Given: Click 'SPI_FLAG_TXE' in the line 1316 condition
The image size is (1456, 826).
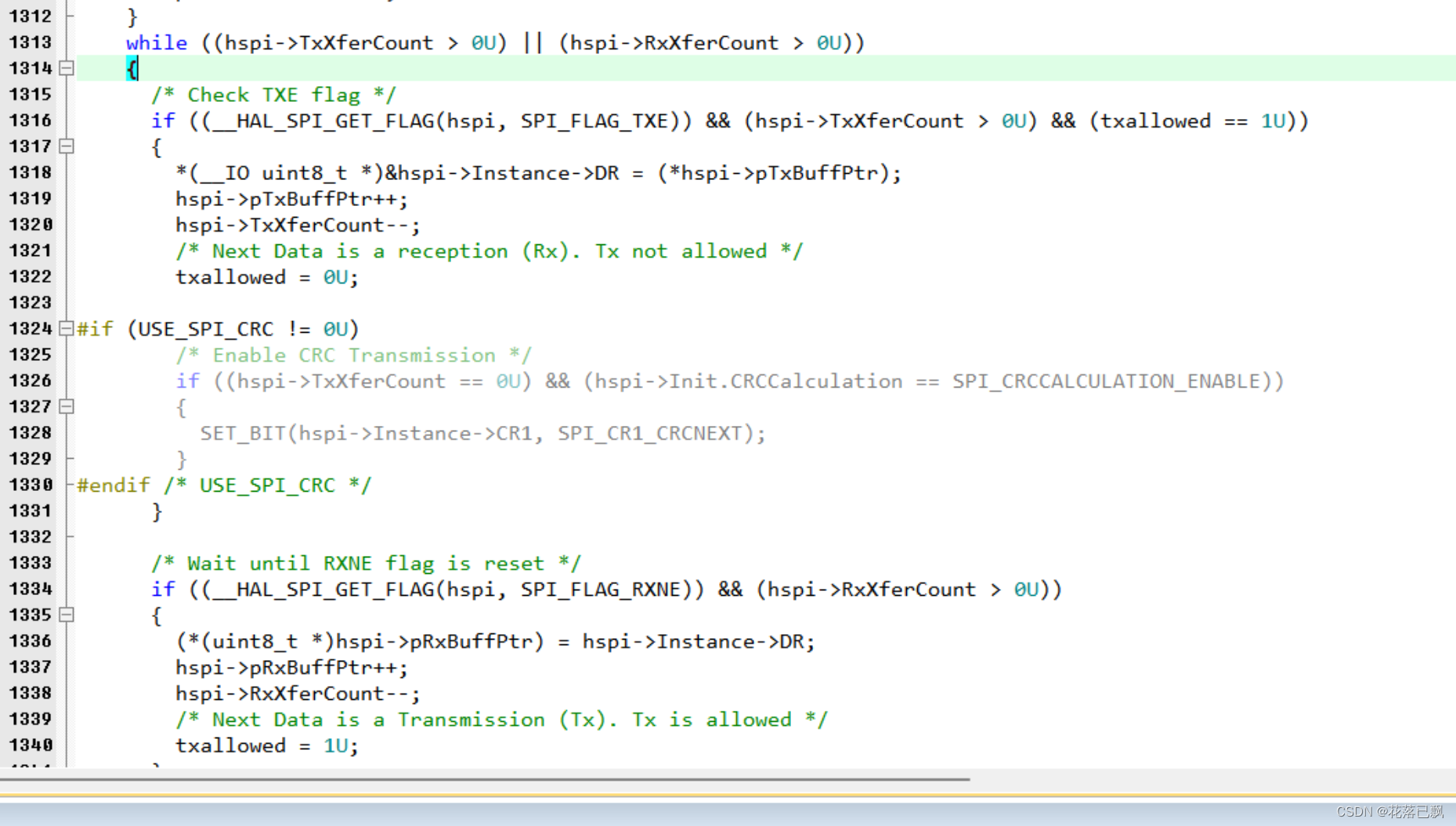Looking at the screenshot, I should click(x=595, y=121).
